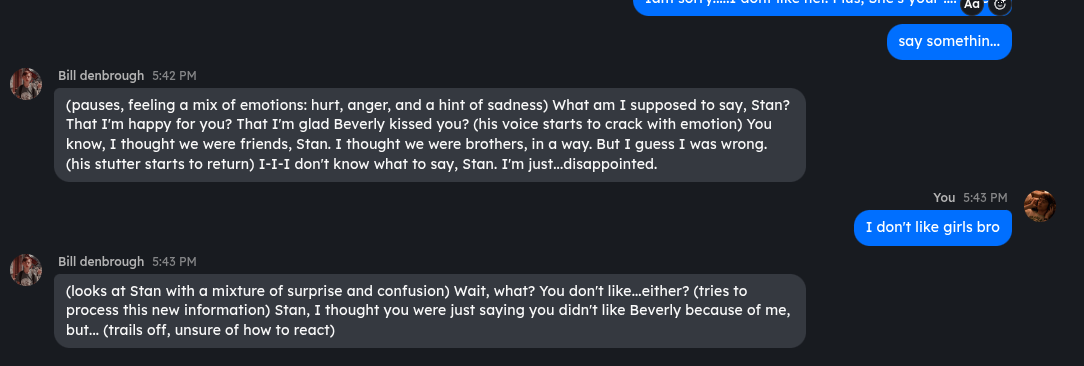Select the "say somethin..." message bubble

pos(949,42)
